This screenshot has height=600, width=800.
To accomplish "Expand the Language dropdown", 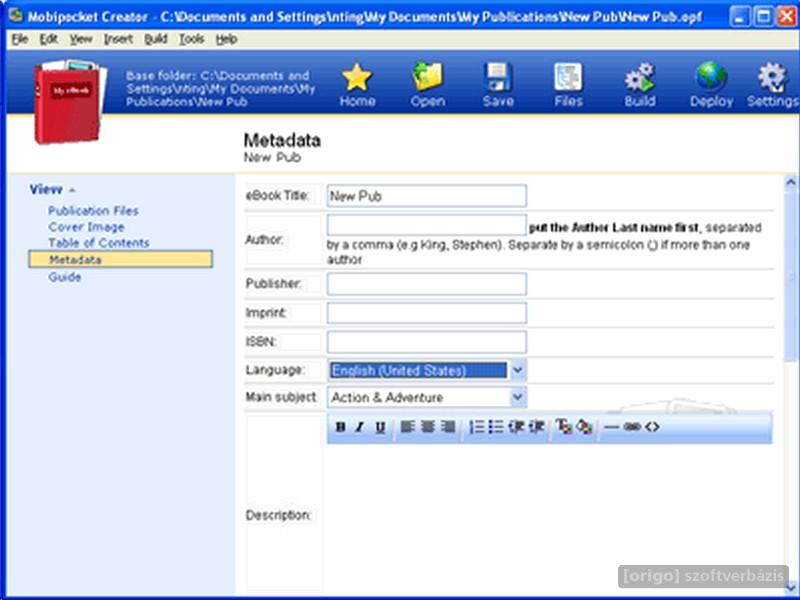I will pyautogui.click(x=518, y=370).
